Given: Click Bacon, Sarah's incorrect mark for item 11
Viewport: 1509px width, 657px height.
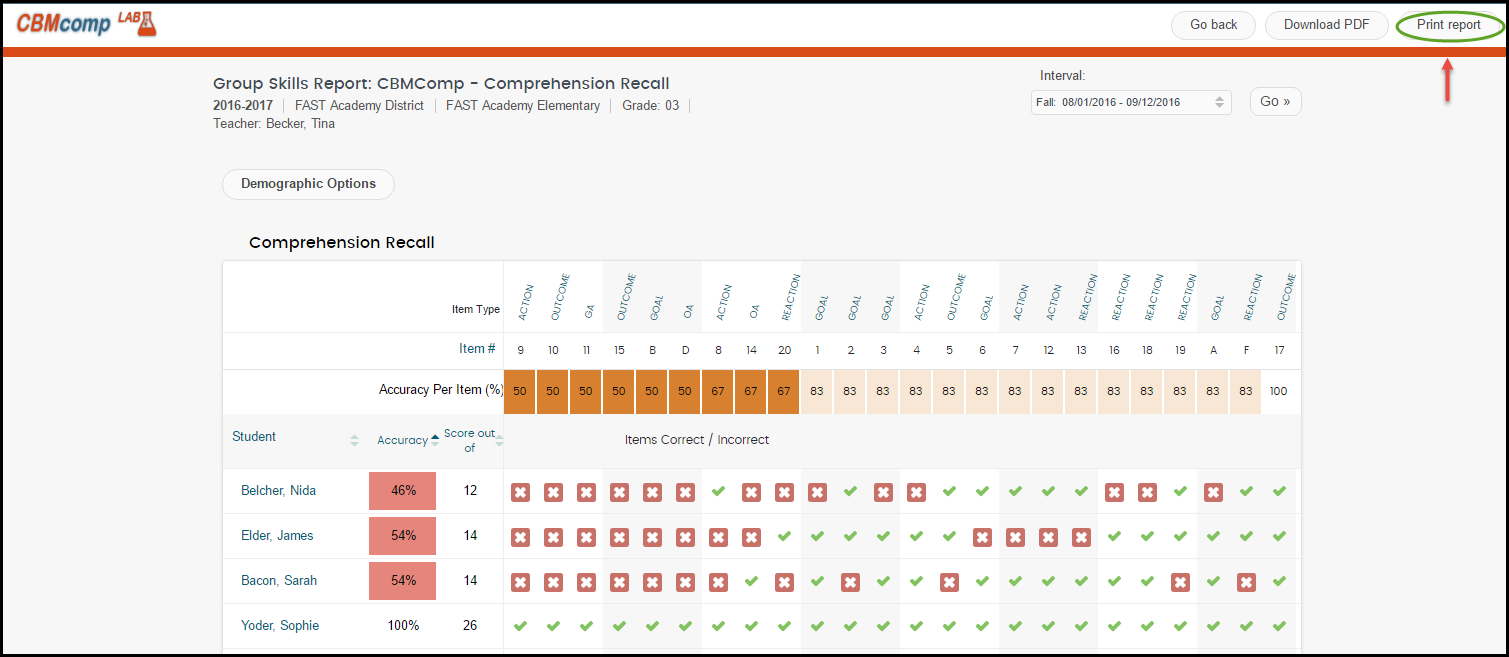Looking at the screenshot, I should coord(586,582).
